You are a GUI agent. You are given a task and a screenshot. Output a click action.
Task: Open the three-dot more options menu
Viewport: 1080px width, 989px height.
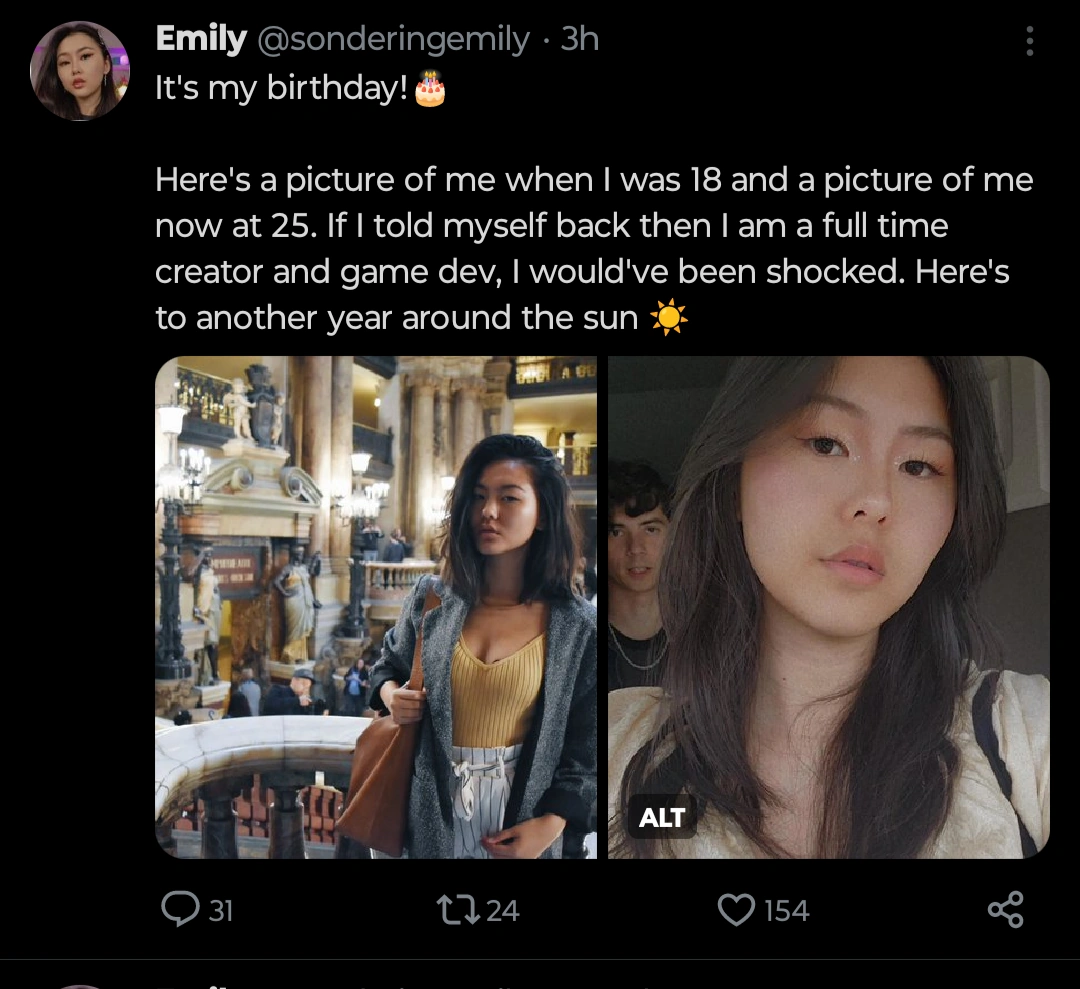tap(1029, 41)
